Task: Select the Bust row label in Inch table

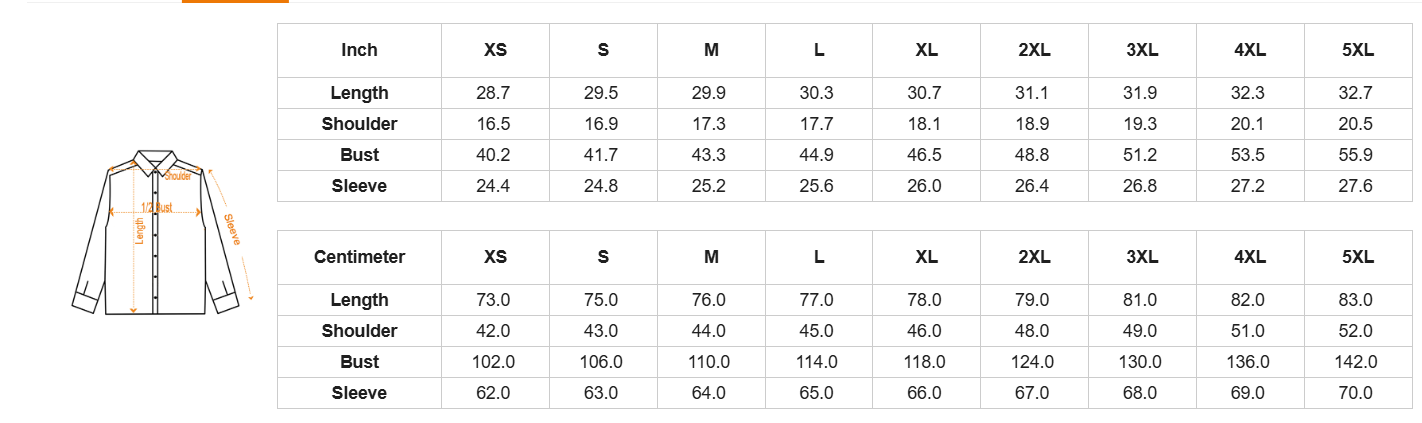Action: click(359, 155)
